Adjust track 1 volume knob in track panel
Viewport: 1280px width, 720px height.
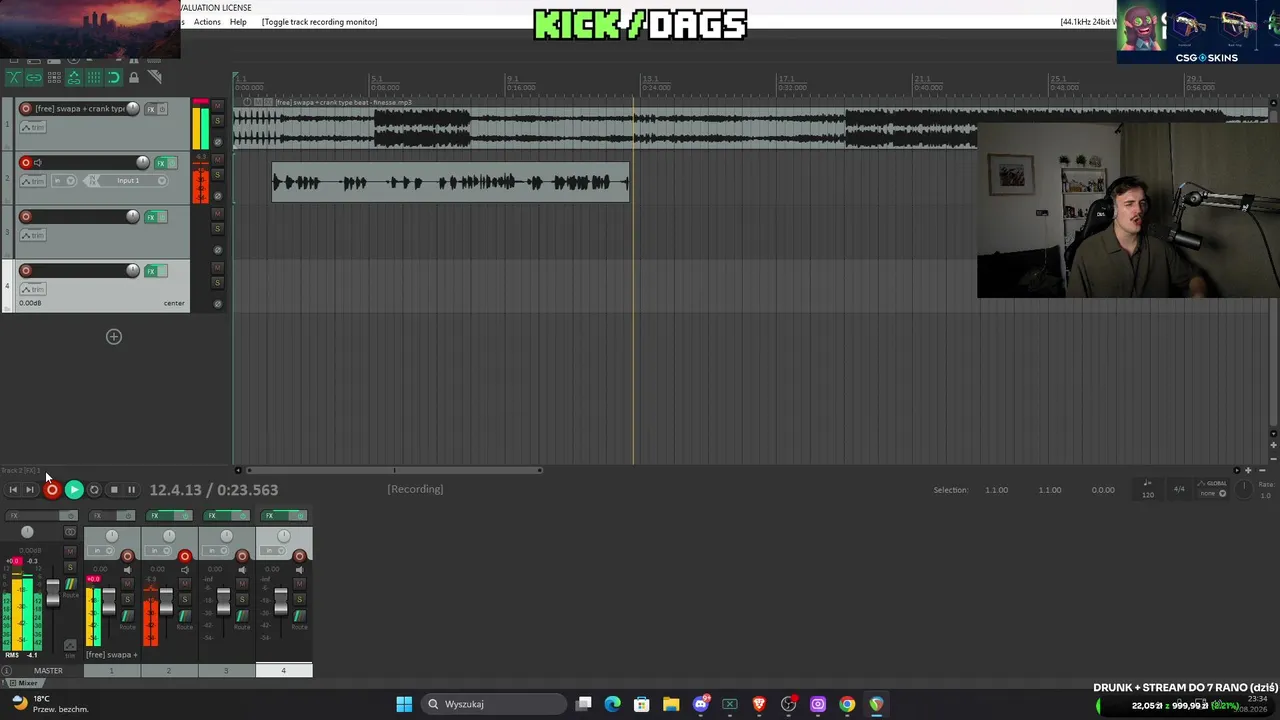(132, 109)
